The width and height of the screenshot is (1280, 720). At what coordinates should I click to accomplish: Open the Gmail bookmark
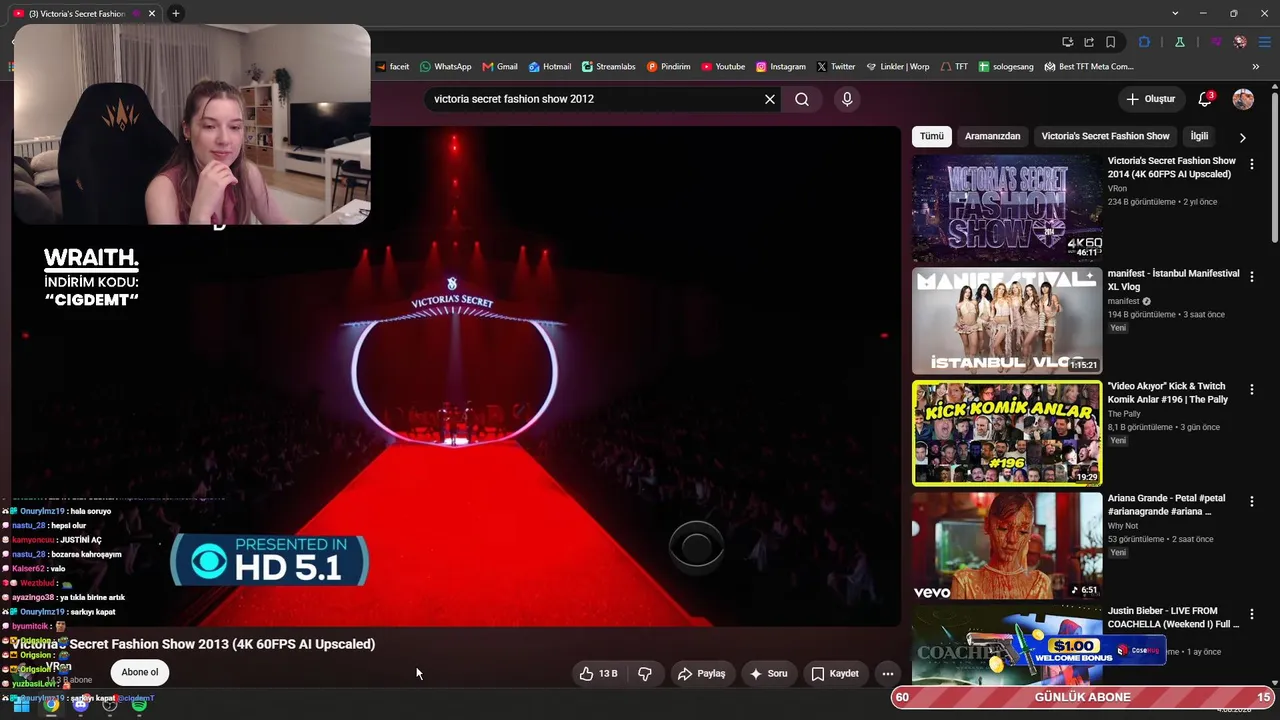pyautogui.click(x=500, y=67)
